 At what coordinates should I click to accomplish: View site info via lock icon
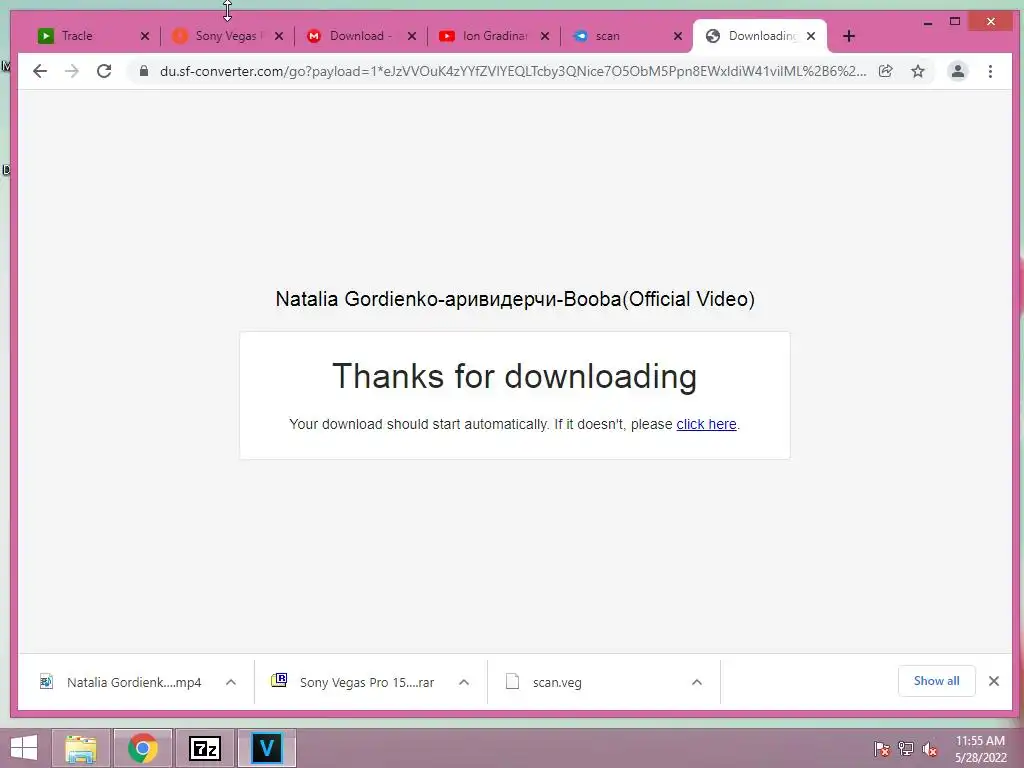pyautogui.click(x=144, y=71)
